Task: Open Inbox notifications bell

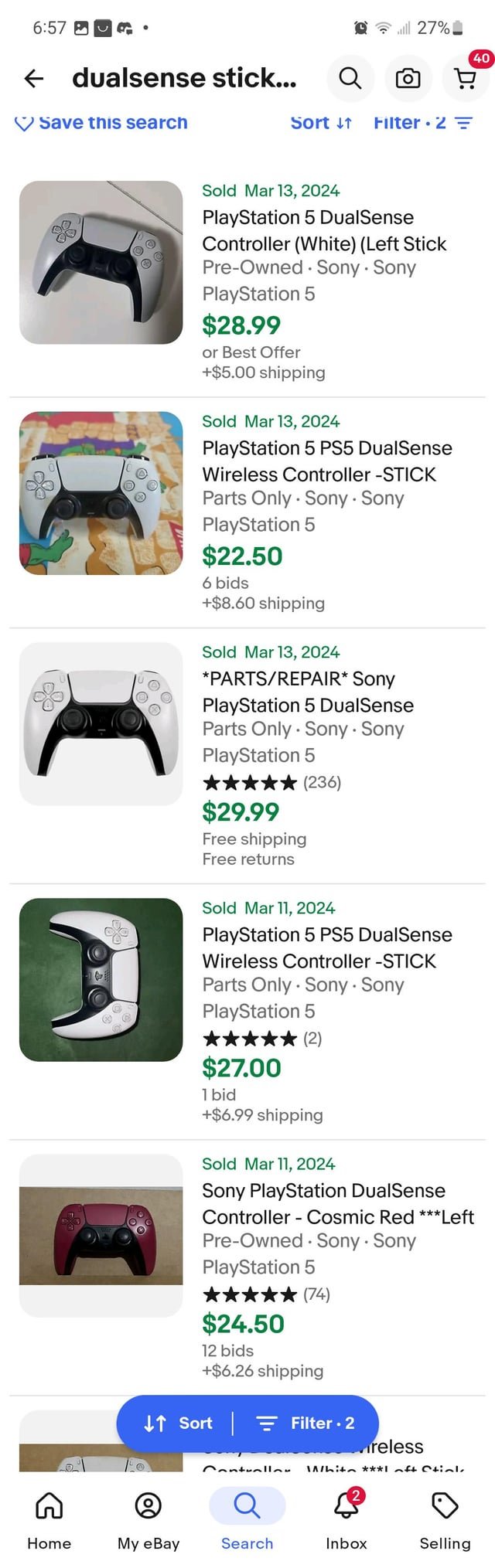Action: click(346, 1520)
